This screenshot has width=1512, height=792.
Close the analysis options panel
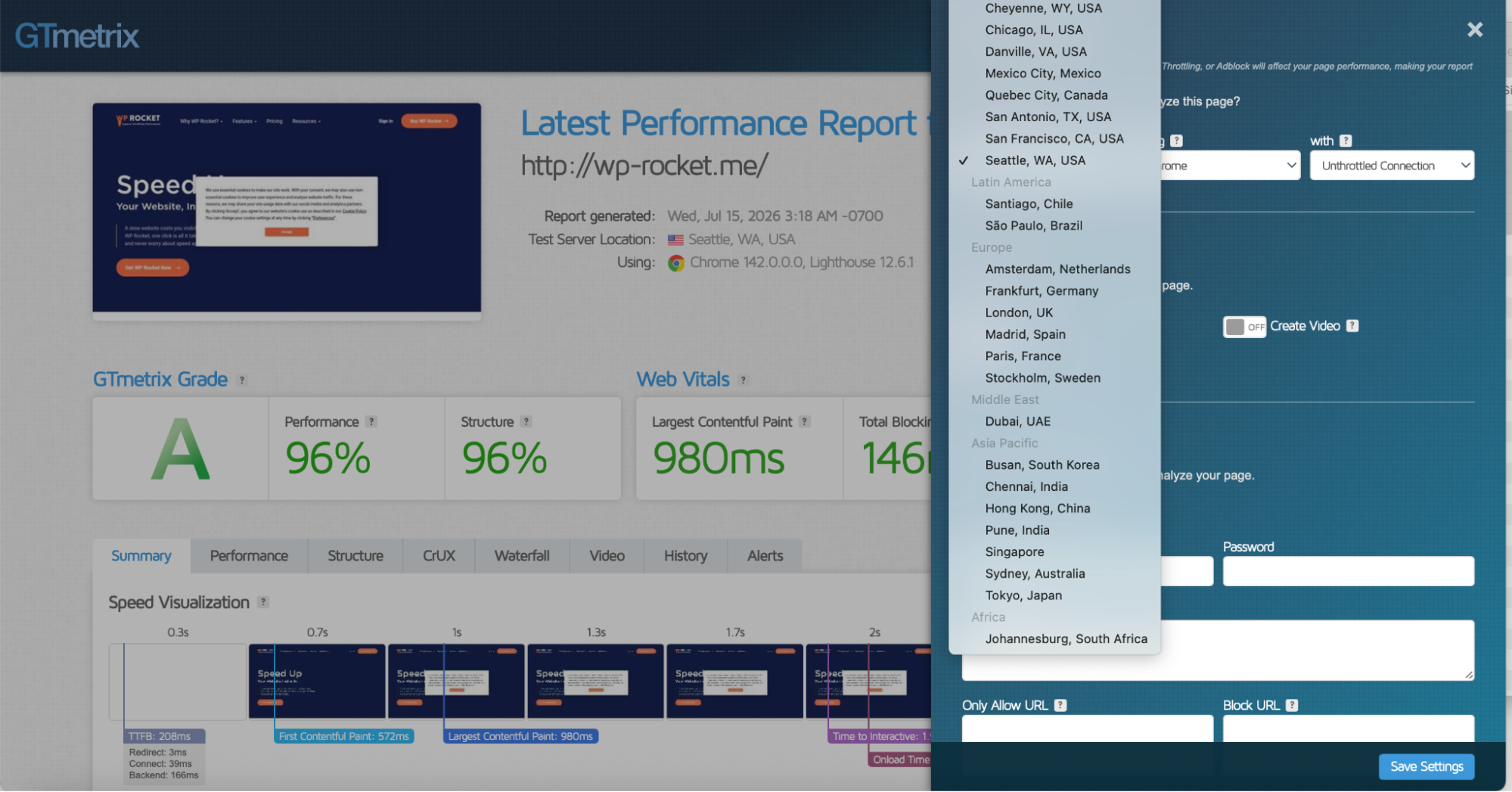coord(1474,30)
